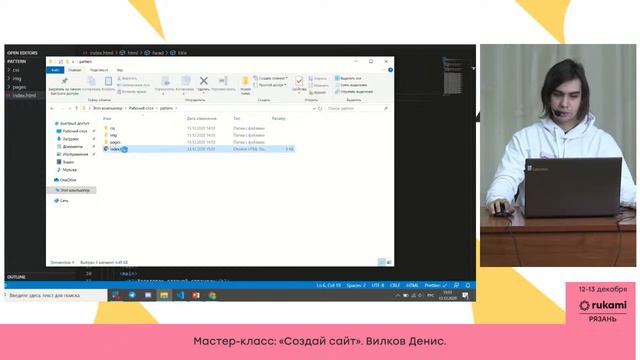The image size is (640, 360).
Task: Switch to the Home ribbon tab
Action: coord(75,70)
